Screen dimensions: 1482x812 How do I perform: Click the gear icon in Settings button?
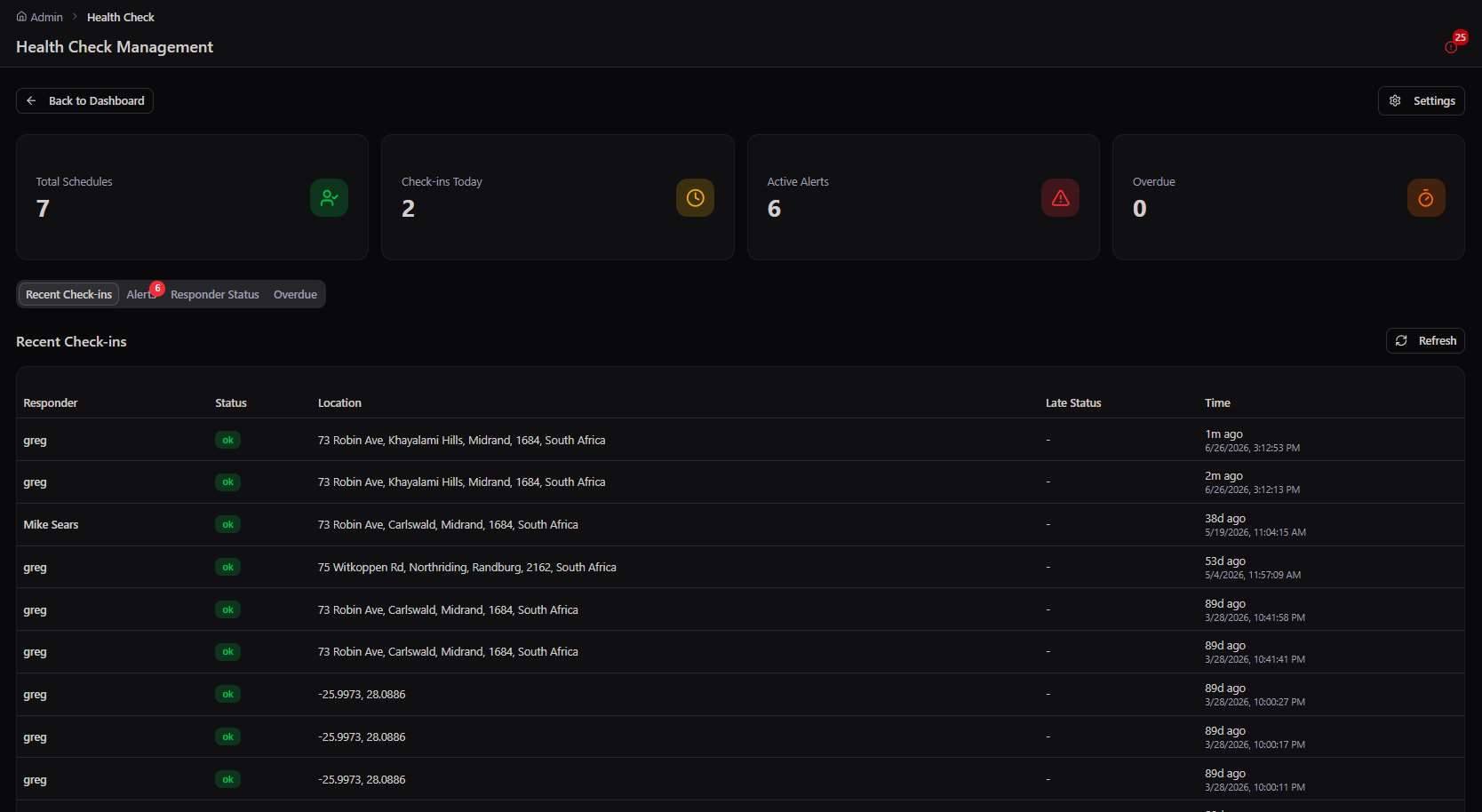tap(1395, 100)
